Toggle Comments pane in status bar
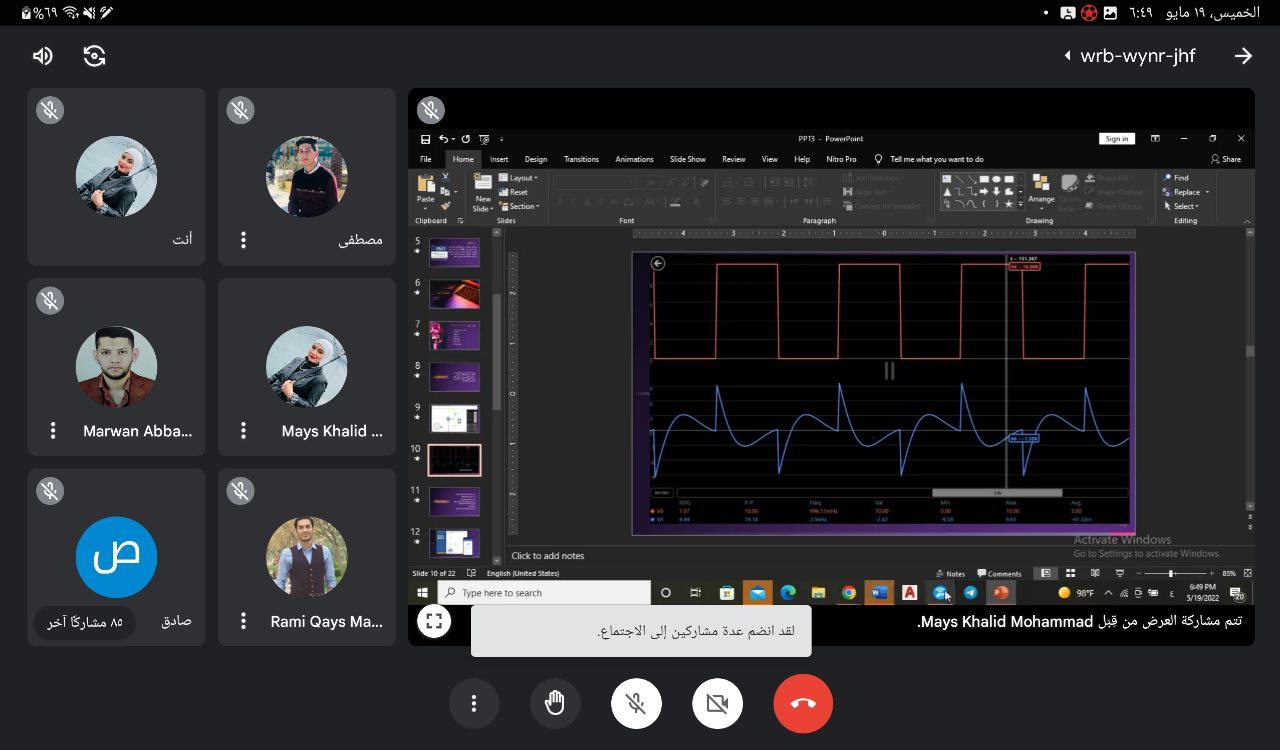 click(999, 574)
